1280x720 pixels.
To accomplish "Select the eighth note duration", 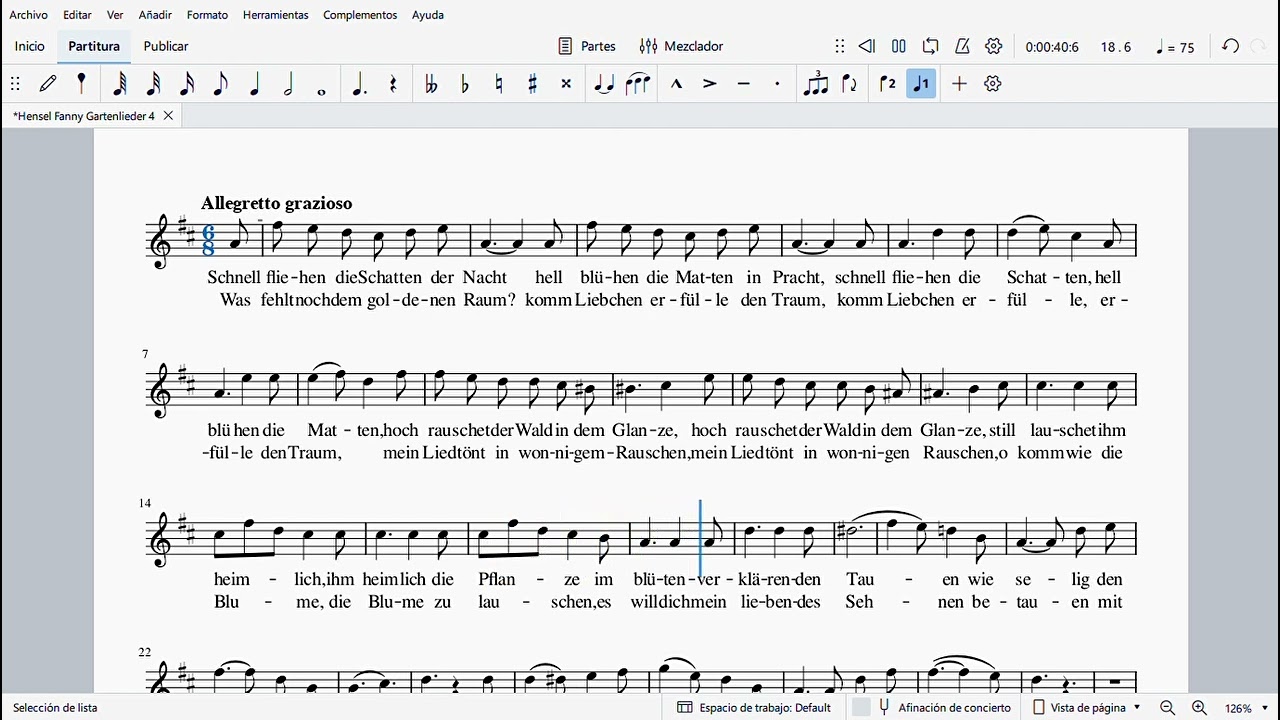I will pos(220,84).
